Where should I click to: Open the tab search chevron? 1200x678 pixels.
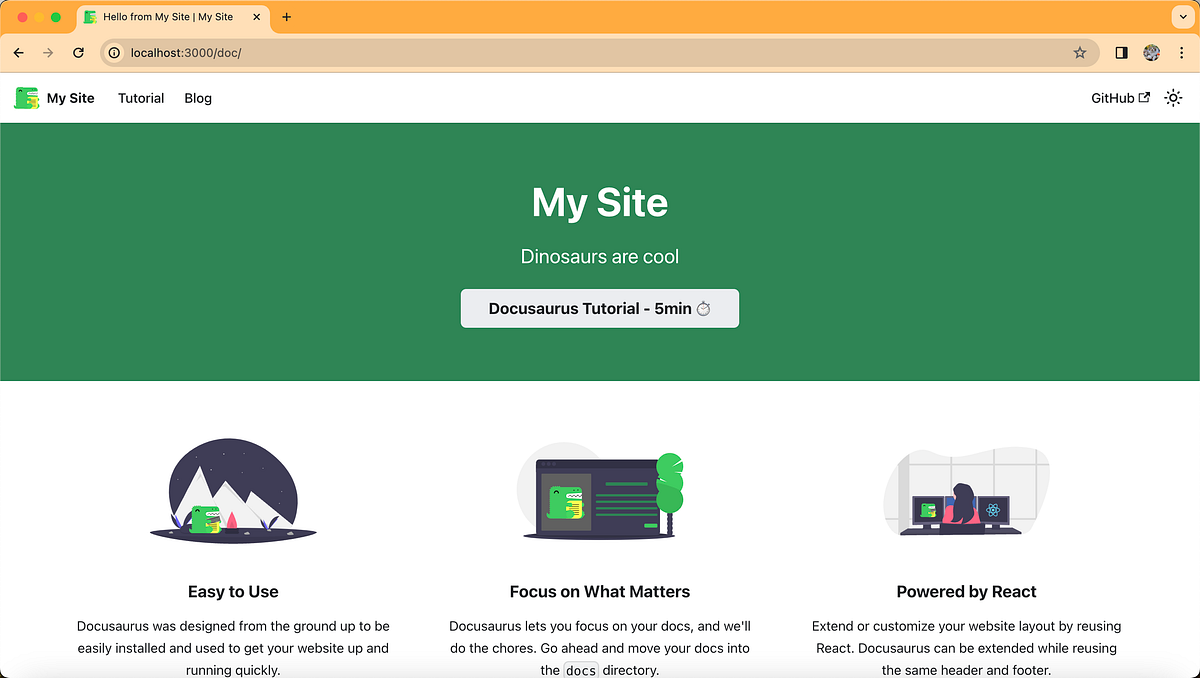(x=1183, y=16)
